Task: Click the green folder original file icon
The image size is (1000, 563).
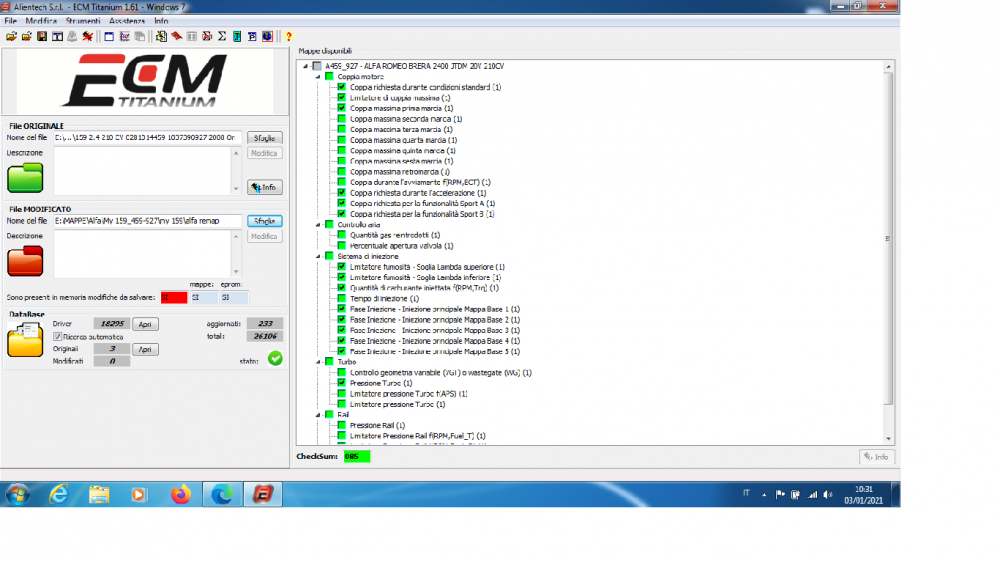Action: pyautogui.click(x=25, y=177)
